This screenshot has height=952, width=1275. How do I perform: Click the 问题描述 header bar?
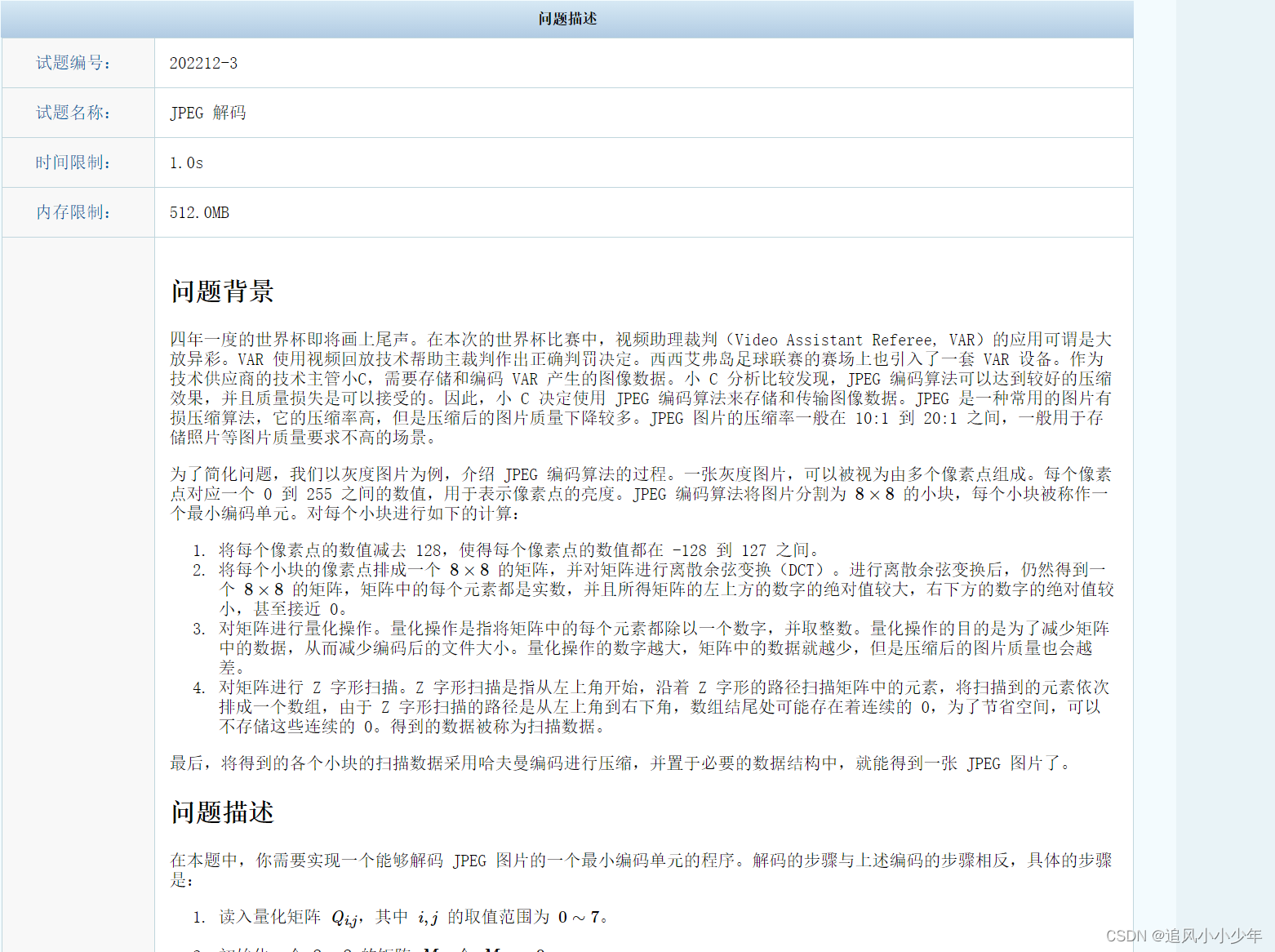click(566, 19)
